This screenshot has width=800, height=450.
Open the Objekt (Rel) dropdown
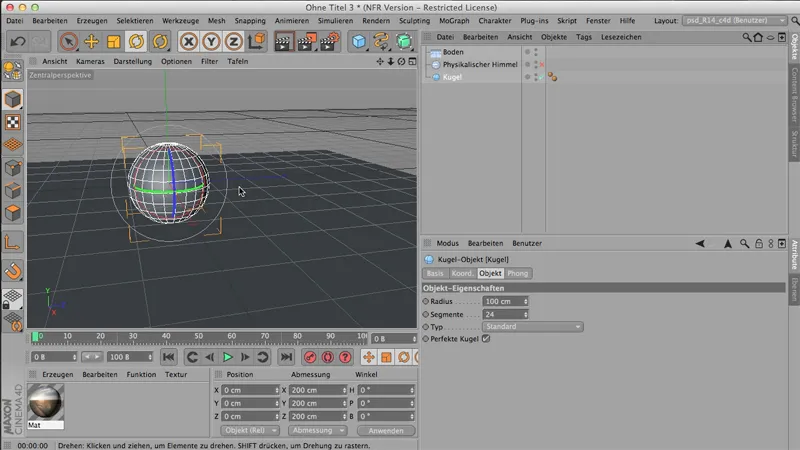point(250,431)
